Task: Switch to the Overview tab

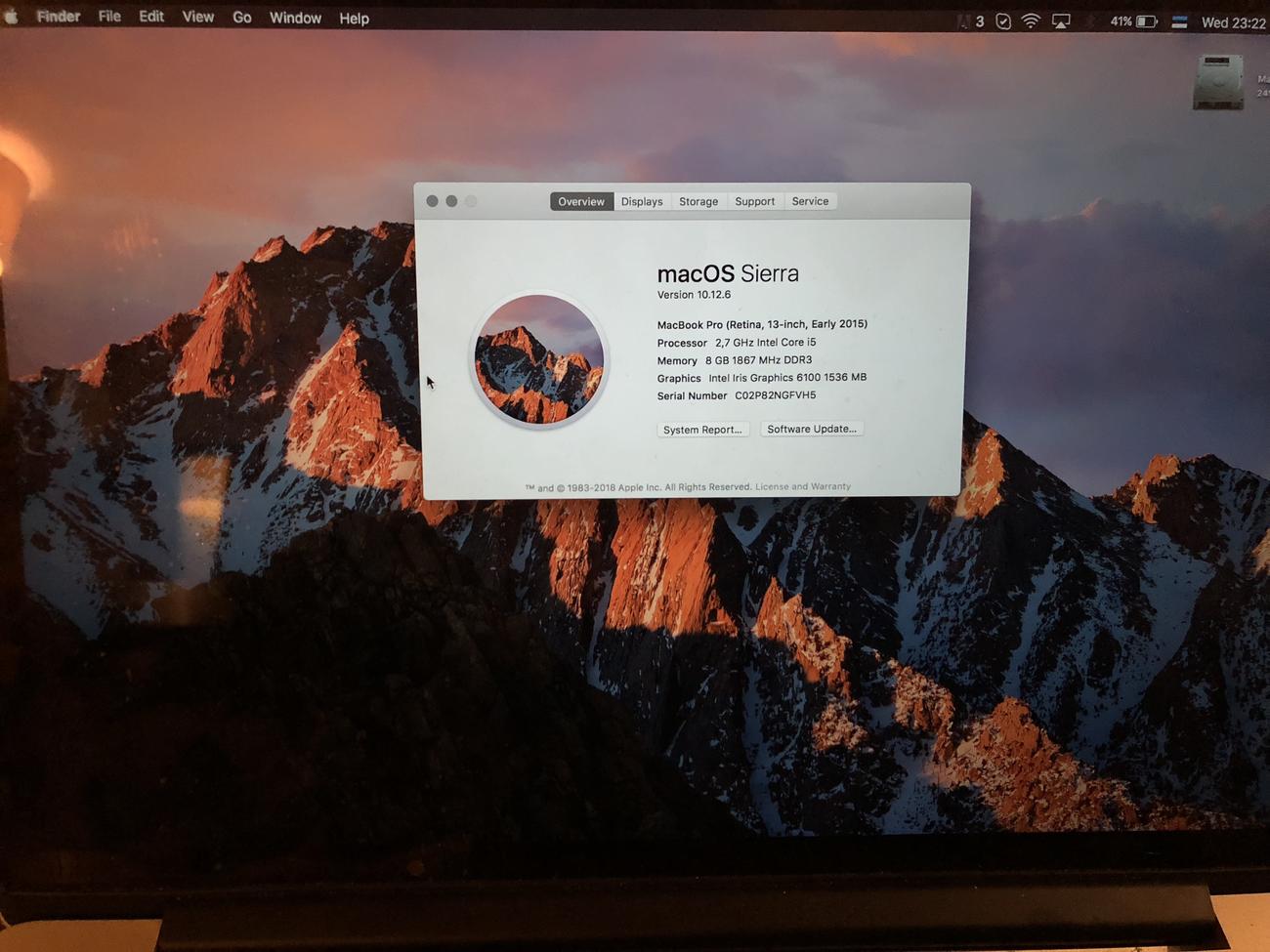Action: (581, 201)
